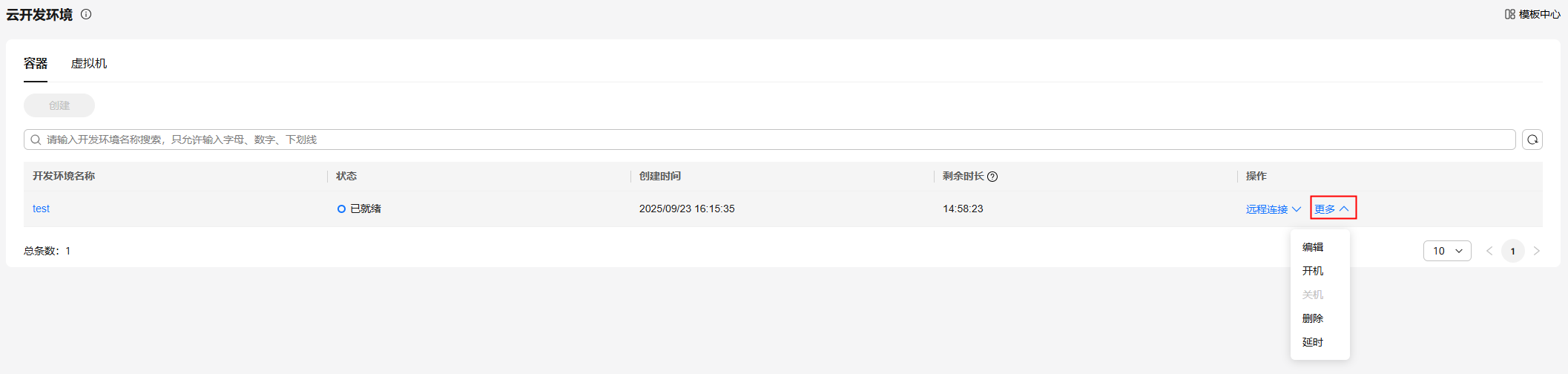Select the 容器 tab
Viewport: 1568px width, 374px height.
(36, 64)
